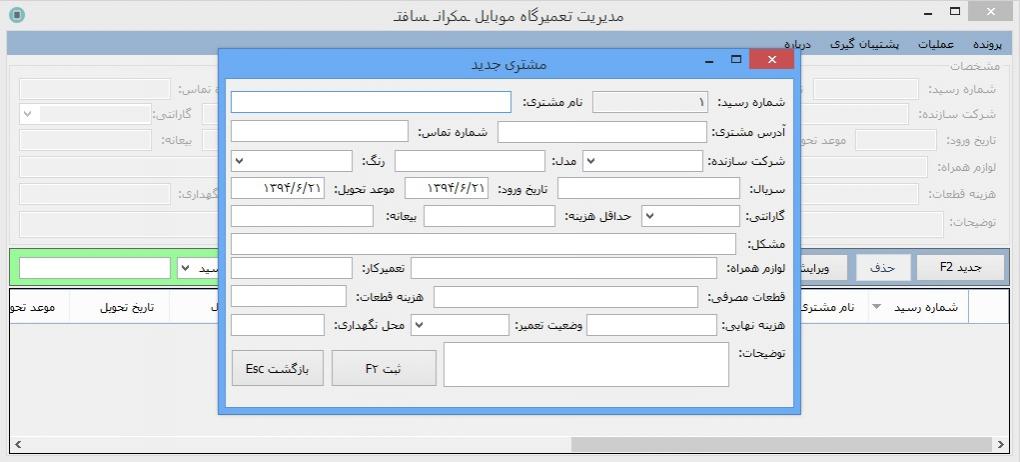Maximize the مشتری جدید dialog
This screenshot has width=1020, height=462.
tap(736, 59)
